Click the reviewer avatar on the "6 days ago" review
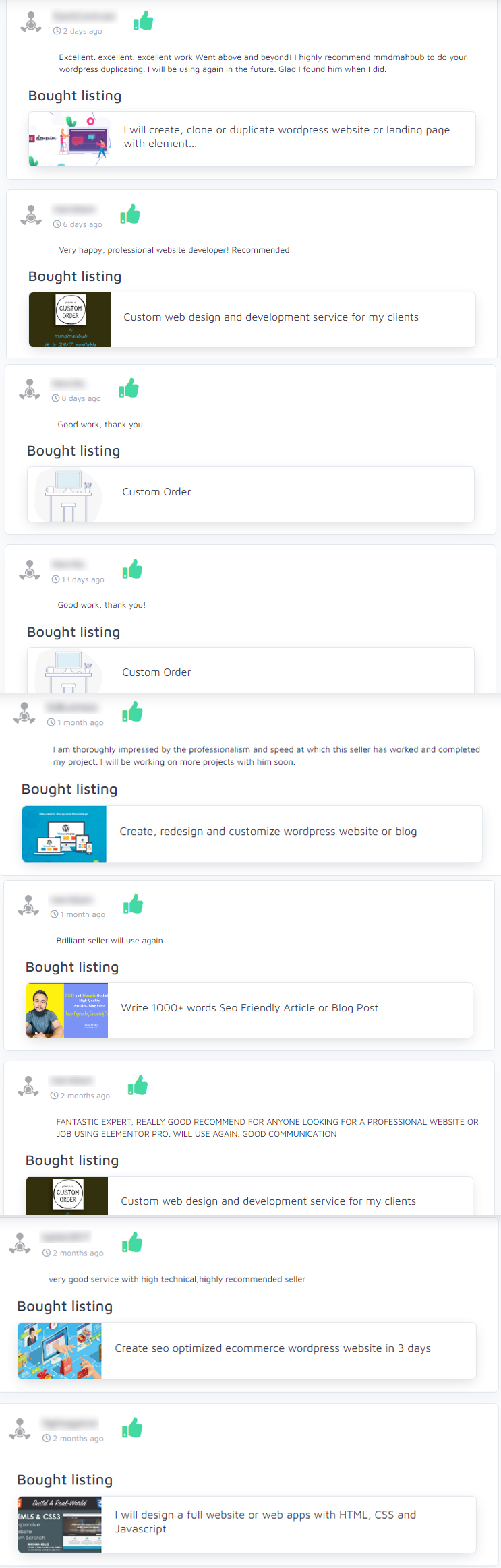This screenshot has width=501, height=1568. 31,215
